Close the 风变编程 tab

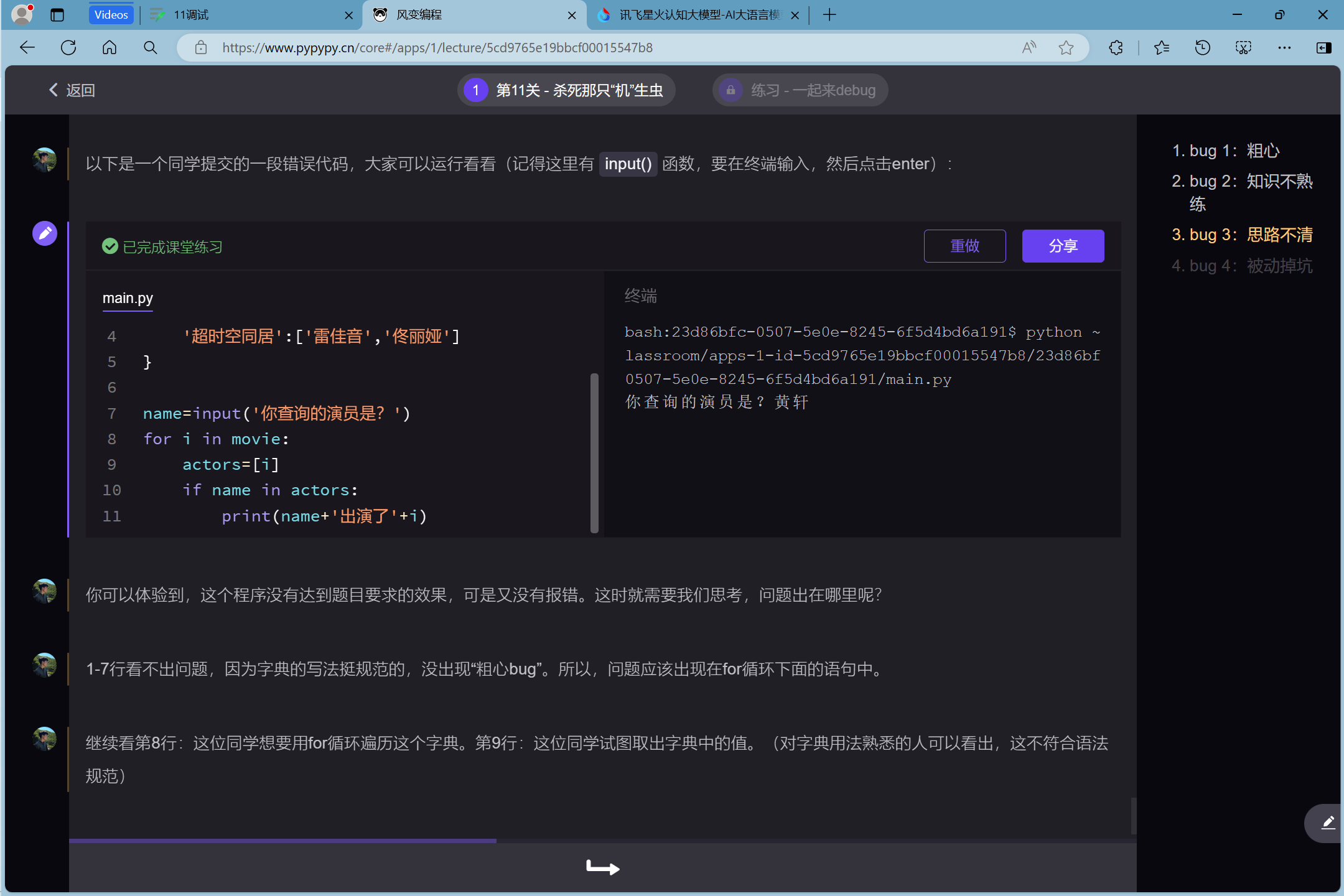(572, 15)
